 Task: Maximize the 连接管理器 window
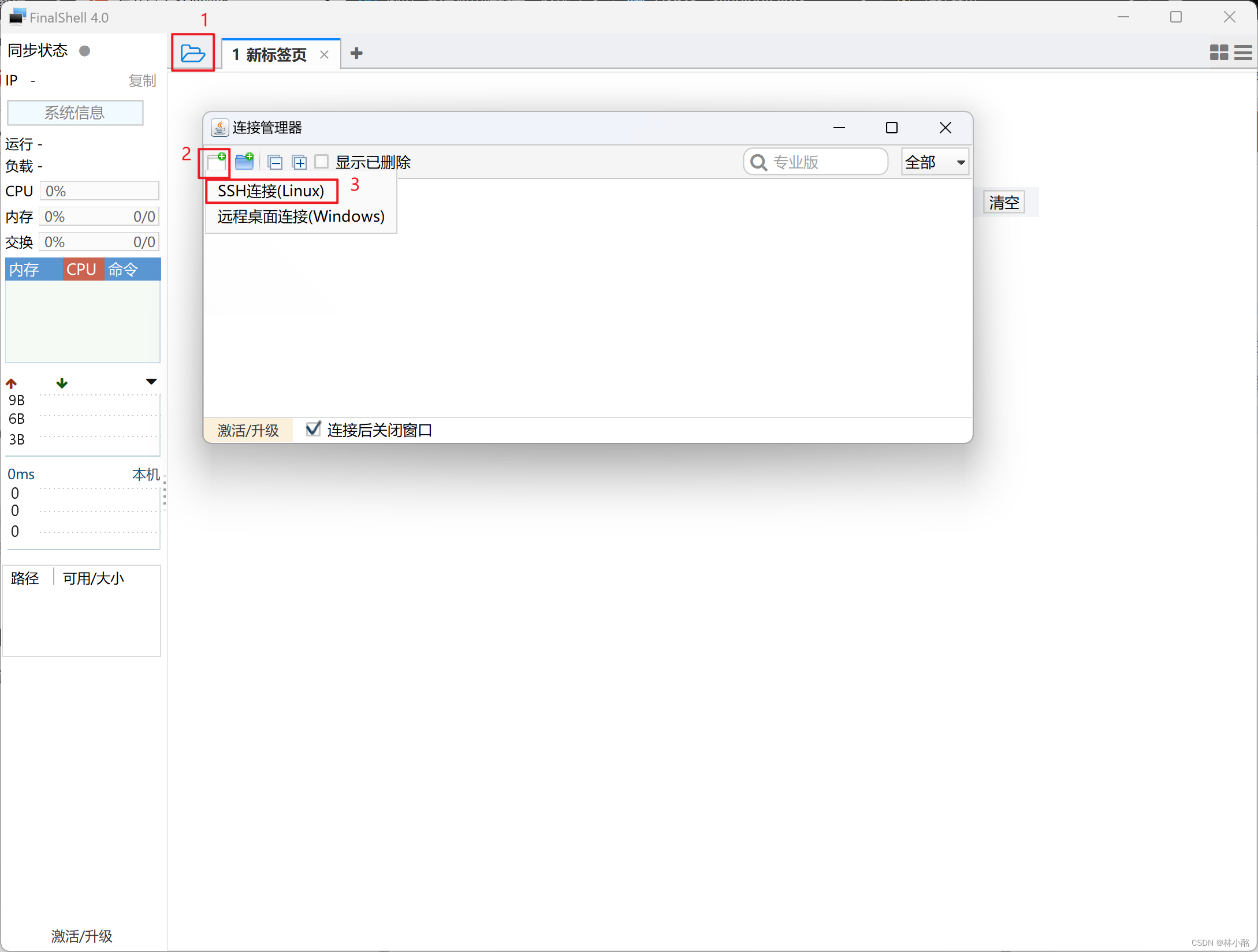892,128
